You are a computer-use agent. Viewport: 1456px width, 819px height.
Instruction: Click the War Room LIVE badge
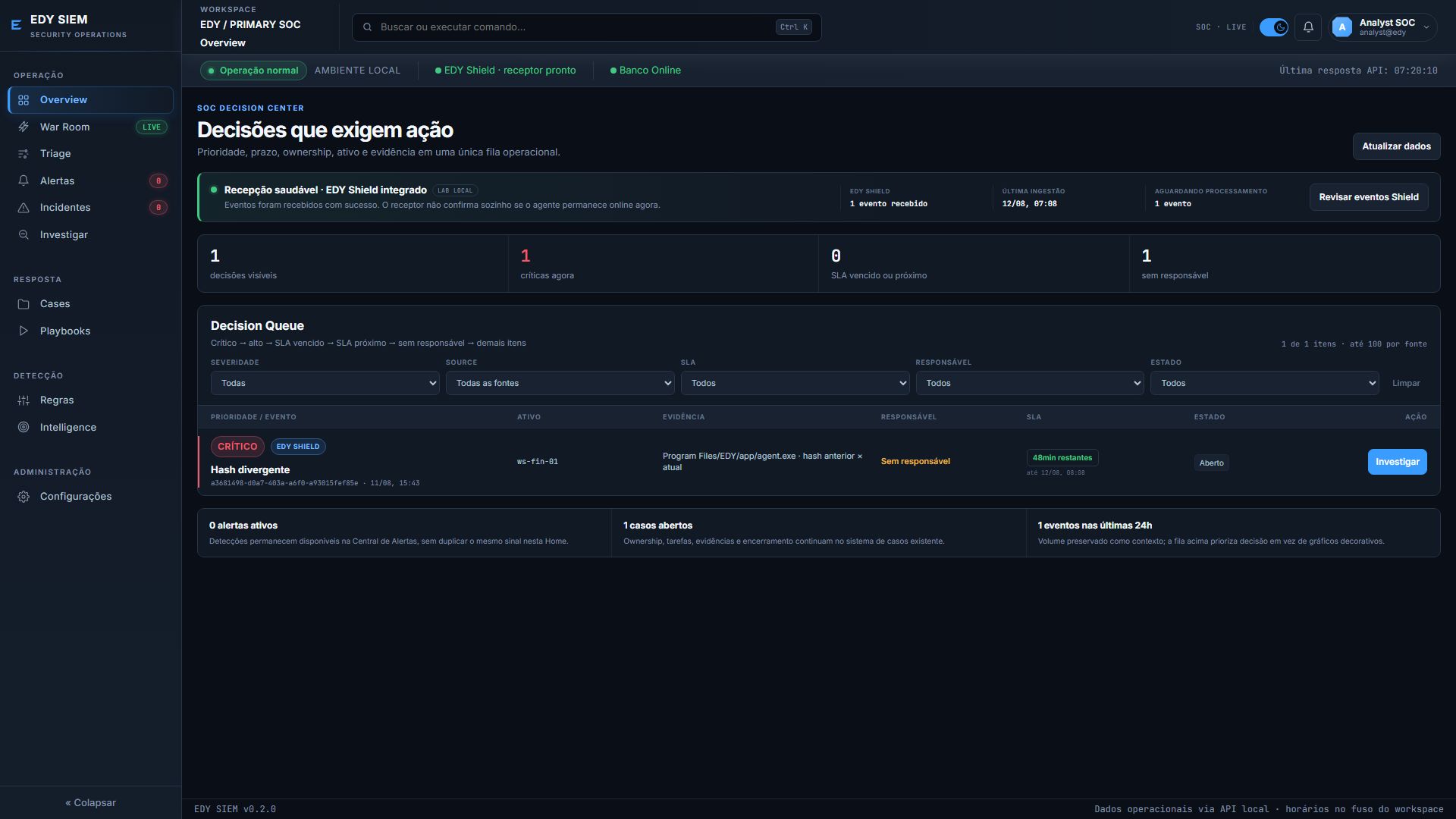pos(152,127)
